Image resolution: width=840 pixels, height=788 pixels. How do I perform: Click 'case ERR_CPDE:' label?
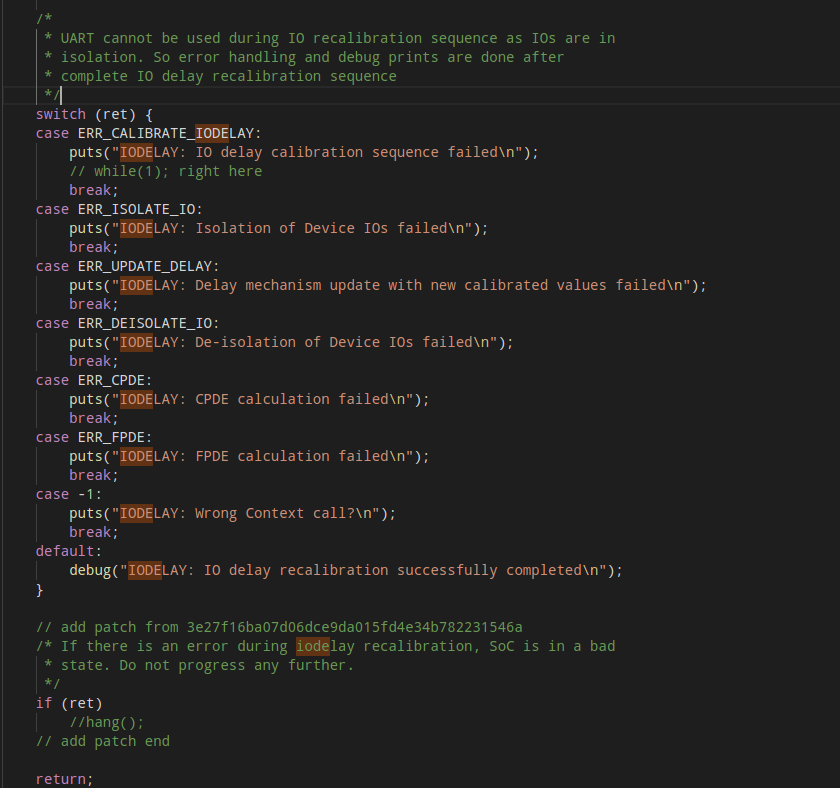coord(94,381)
